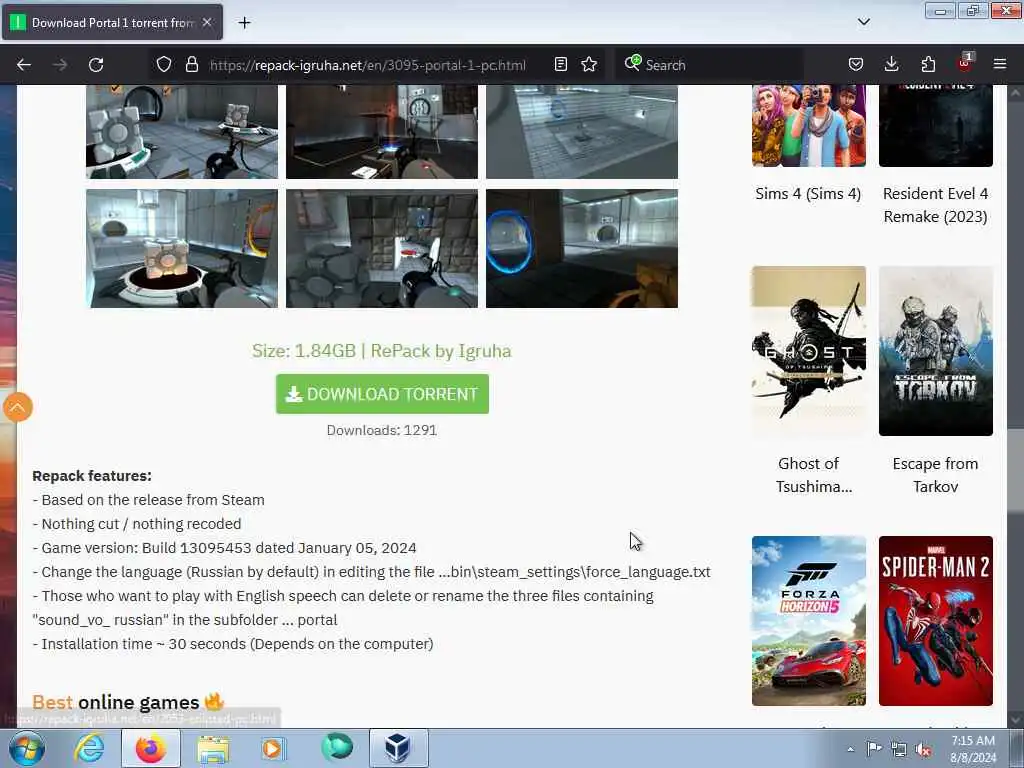
Task: Open Ghost of Tsushima title link
Action: click(808, 475)
